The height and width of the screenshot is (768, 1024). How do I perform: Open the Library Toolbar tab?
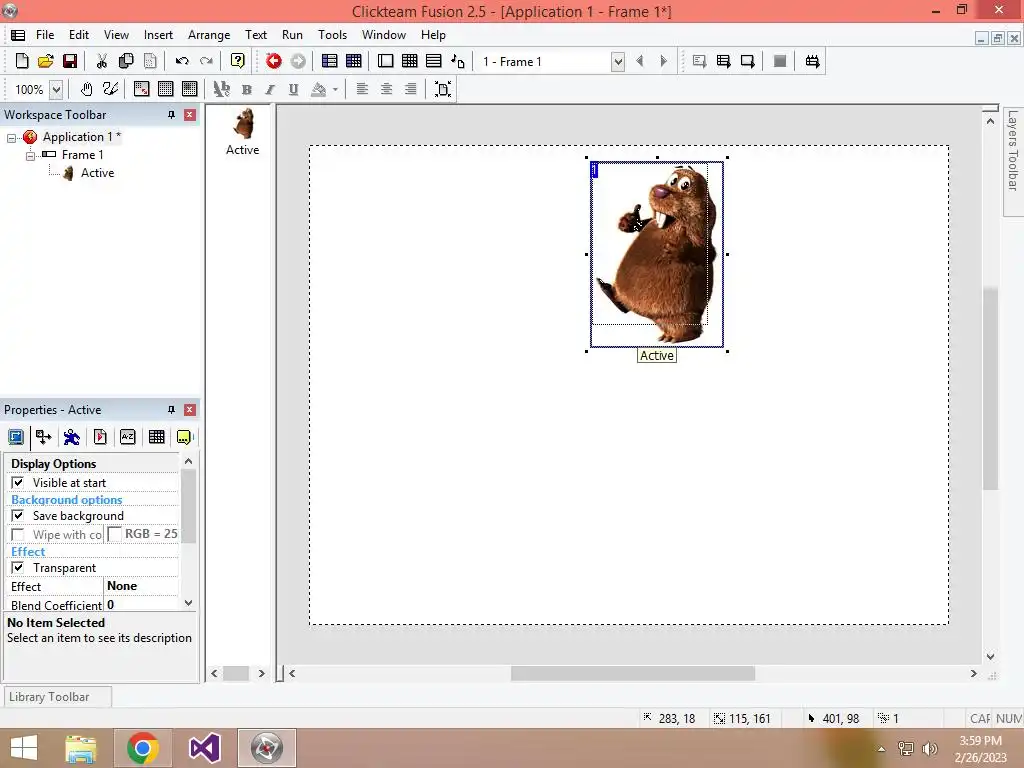click(57, 697)
